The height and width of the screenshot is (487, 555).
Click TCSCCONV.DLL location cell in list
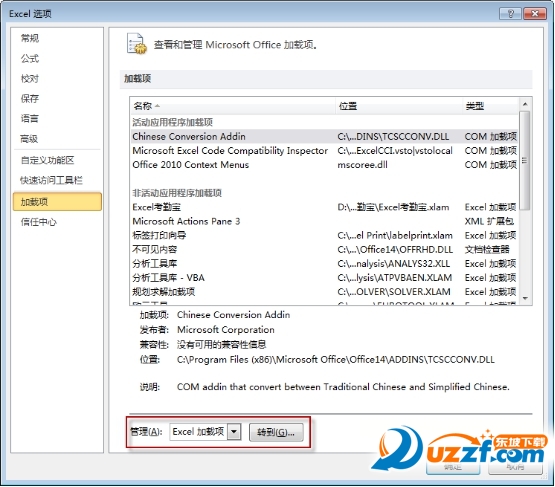393,137
